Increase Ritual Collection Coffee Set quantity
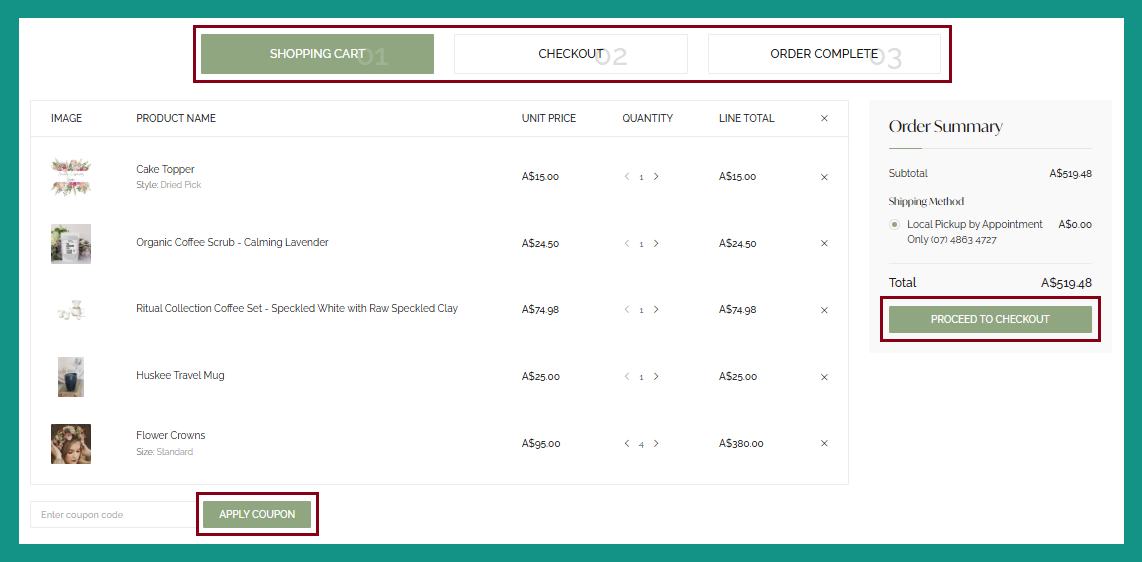 (655, 309)
